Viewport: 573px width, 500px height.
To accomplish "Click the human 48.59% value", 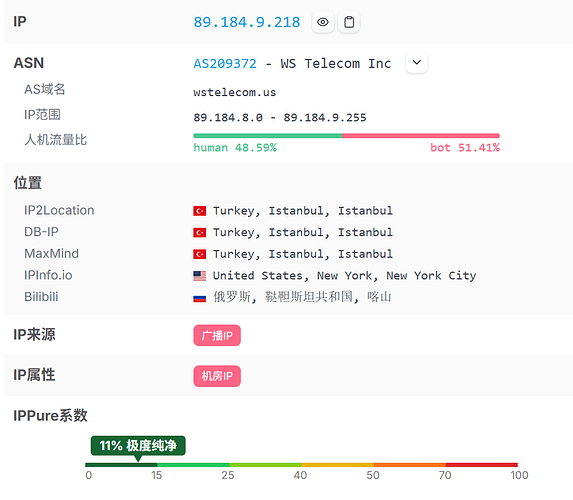I will (235, 148).
